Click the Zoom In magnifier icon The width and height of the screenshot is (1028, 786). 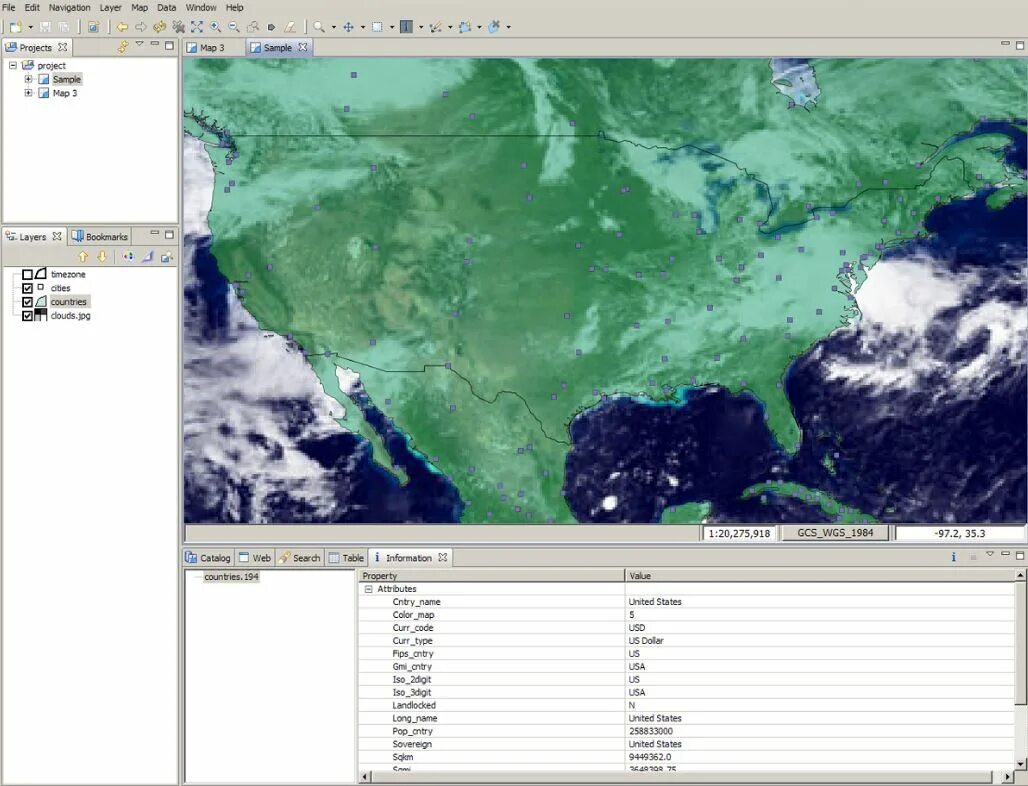(215, 27)
